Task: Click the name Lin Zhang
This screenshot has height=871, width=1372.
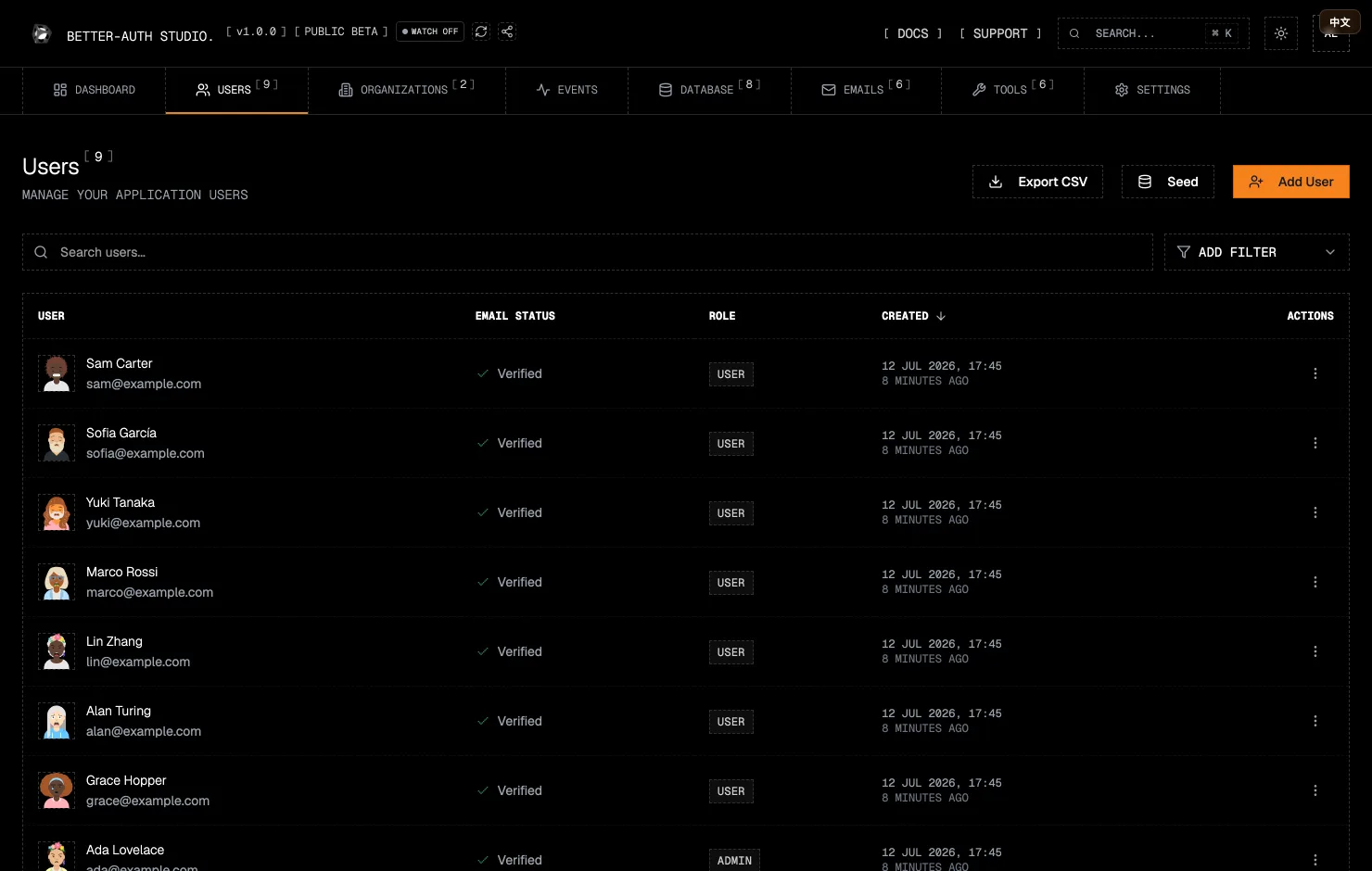Action: 114,641
